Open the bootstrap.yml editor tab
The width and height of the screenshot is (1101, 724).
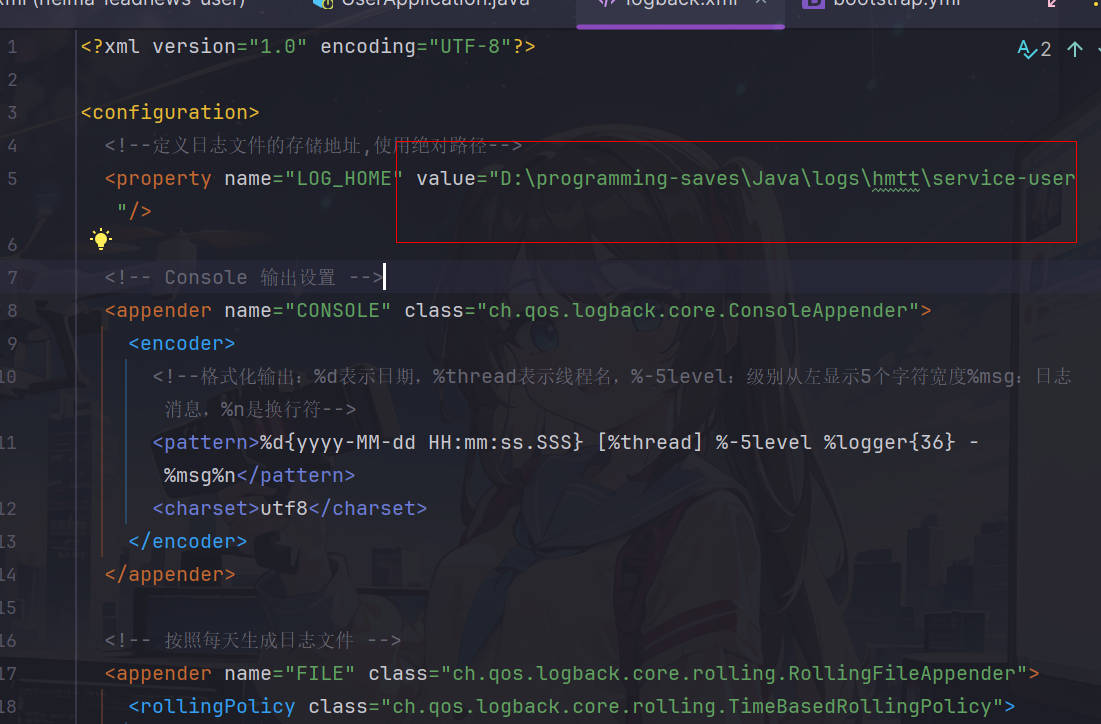pos(882,4)
